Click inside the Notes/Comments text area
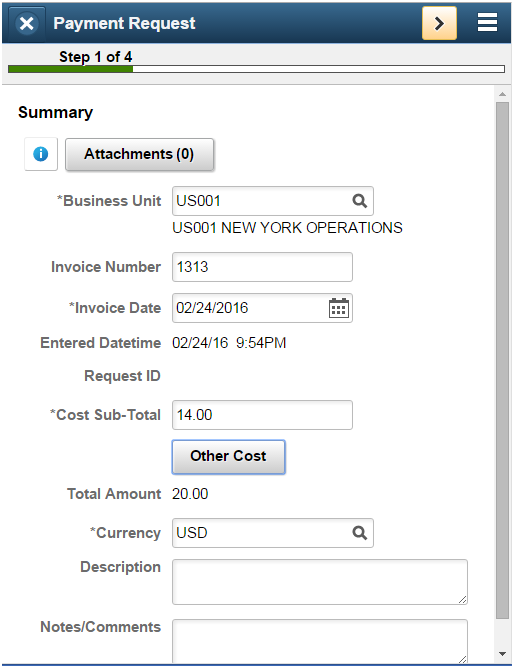Screen dimensions: 514x668 (320, 641)
